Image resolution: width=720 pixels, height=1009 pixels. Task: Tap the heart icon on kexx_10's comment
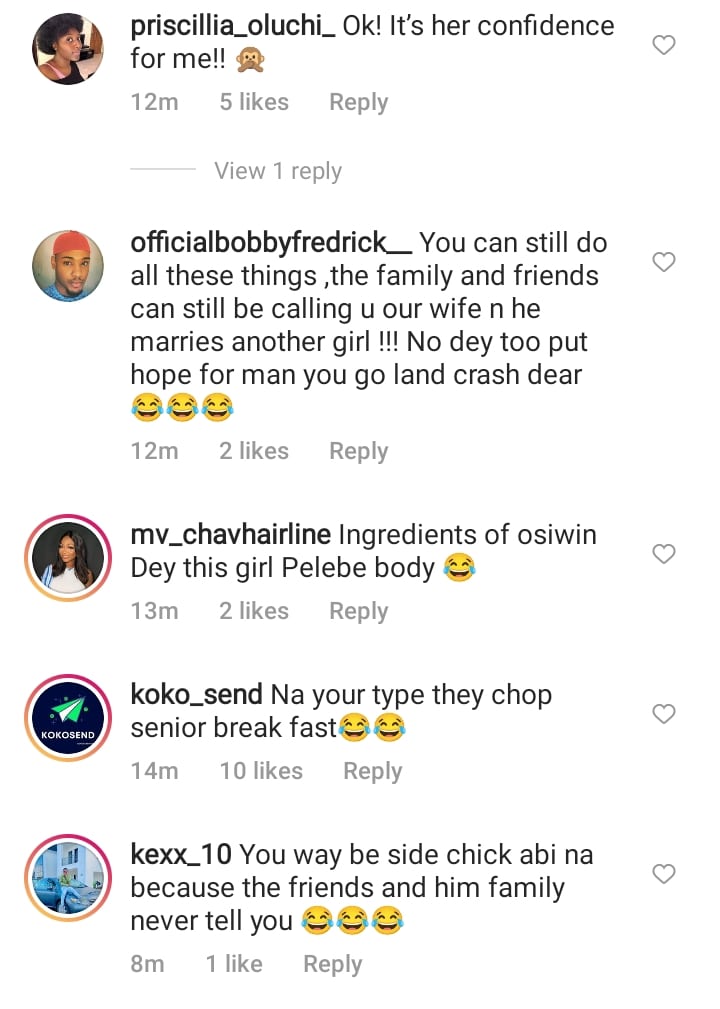[663, 874]
